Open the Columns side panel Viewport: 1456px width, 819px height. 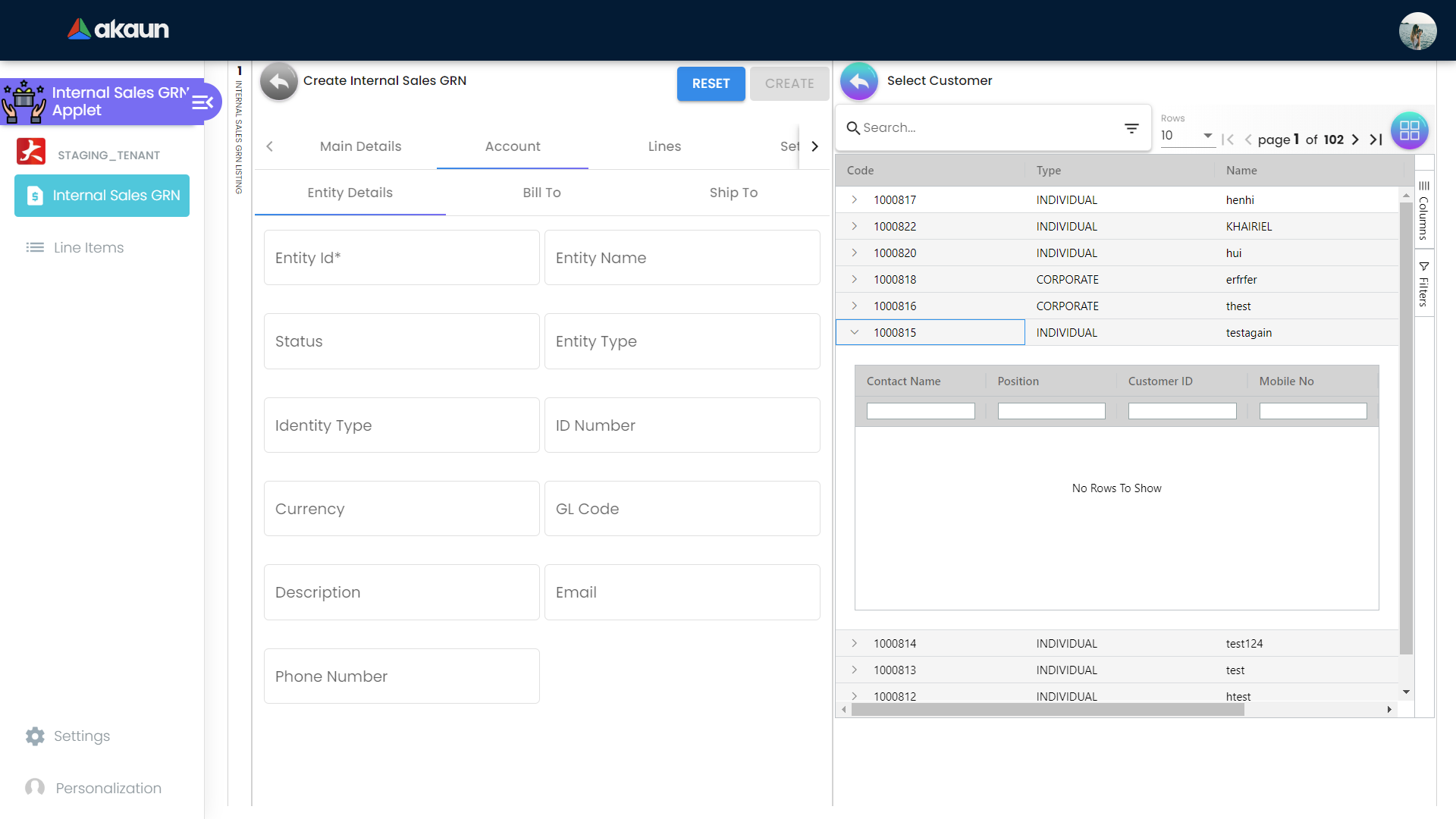(x=1424, y=210)
